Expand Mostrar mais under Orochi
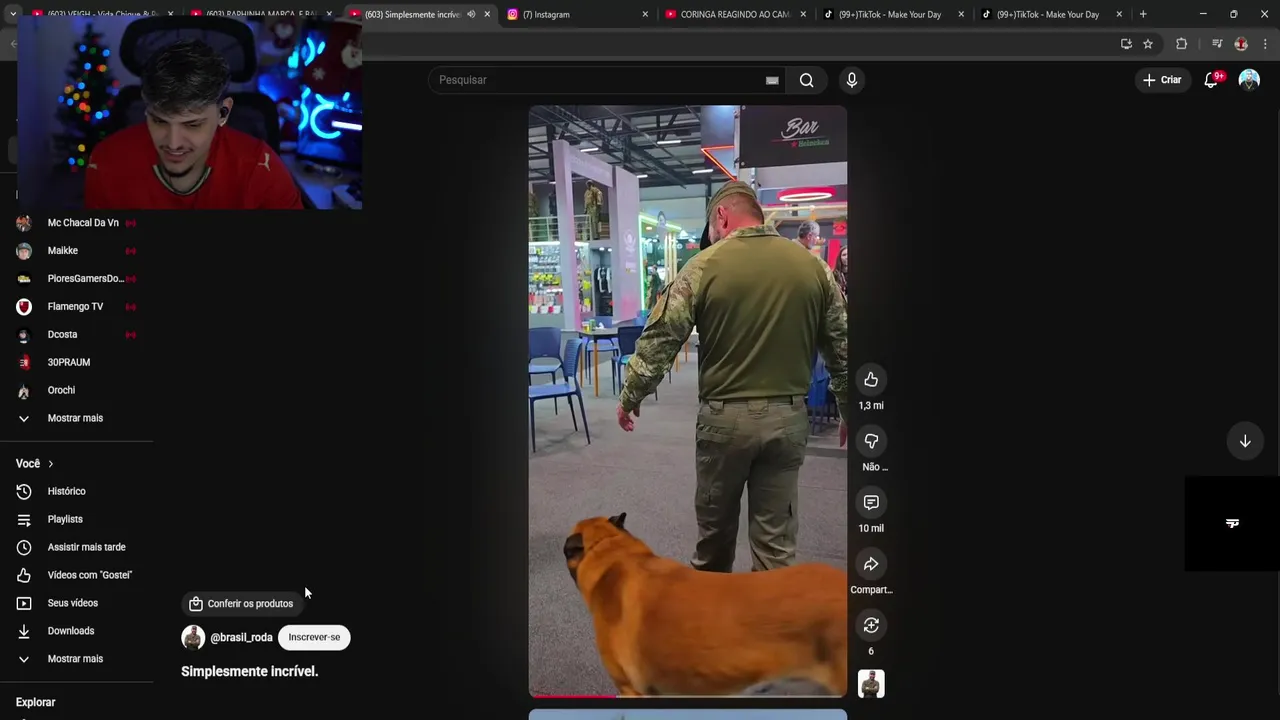The height and width of the screenshot is (720, 1280). [x=76, y=418]
